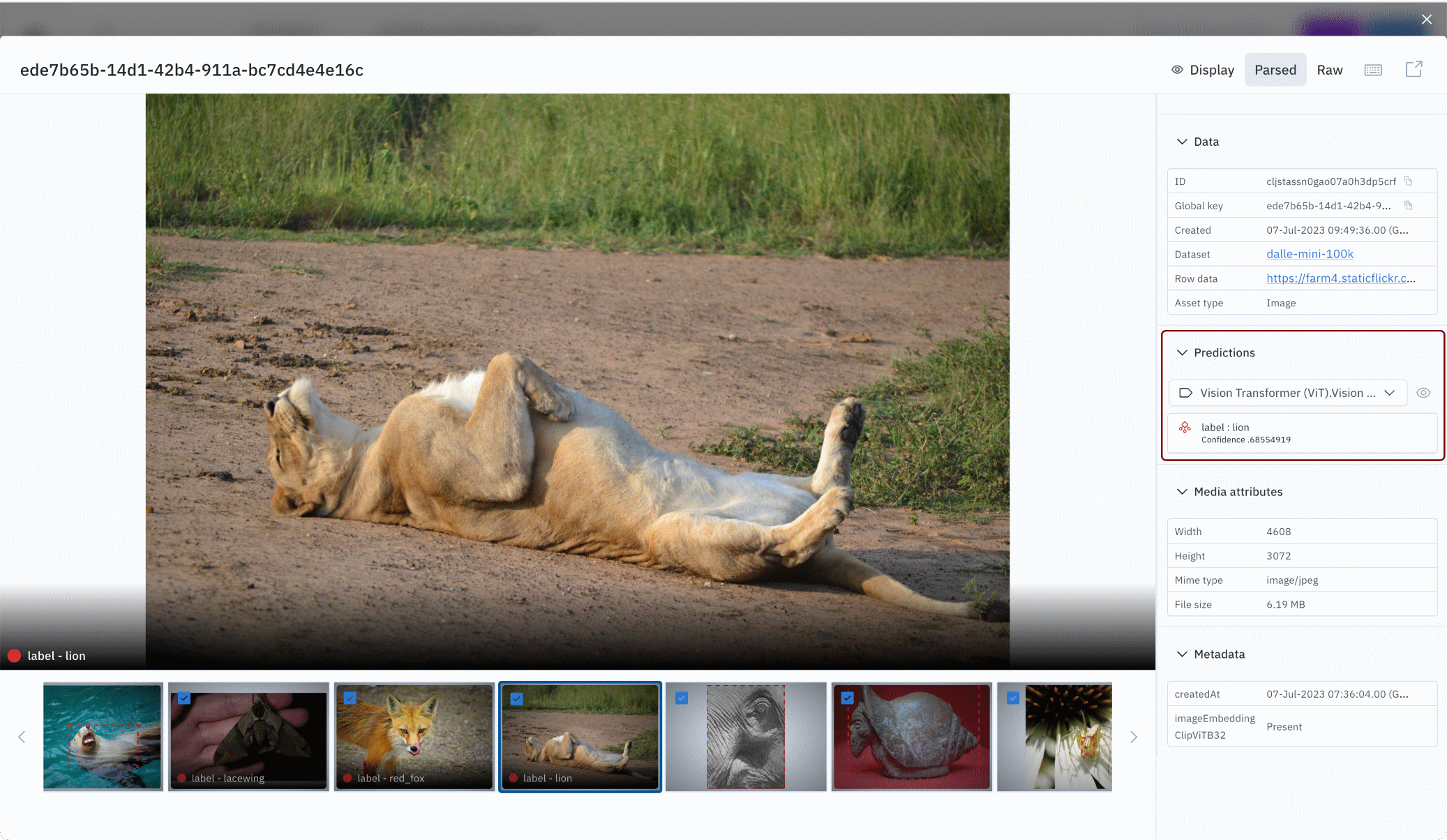Copy the Global key icon
The height and width of the screenshot is (840, 1447).
[1408, 206]
